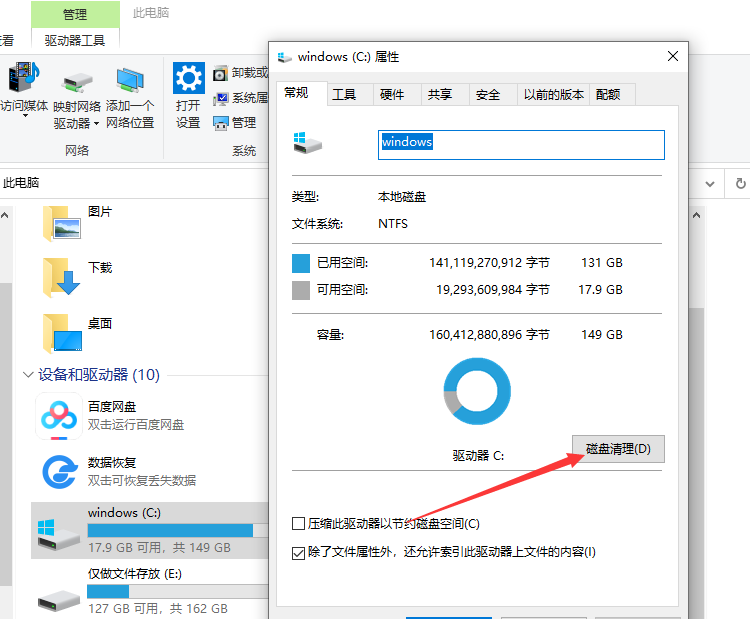The width and height of the screenshot is (750, 619).
Task: Click the scroll-up arrow of left scrollbar
Action: (x=5, y=215)
